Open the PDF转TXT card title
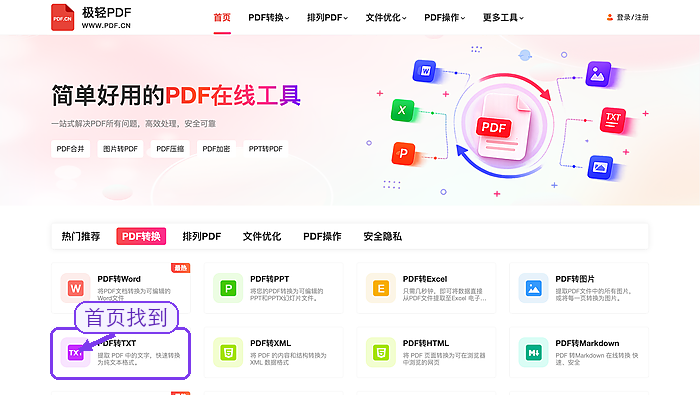700x395 pixels. pos(117,343)
